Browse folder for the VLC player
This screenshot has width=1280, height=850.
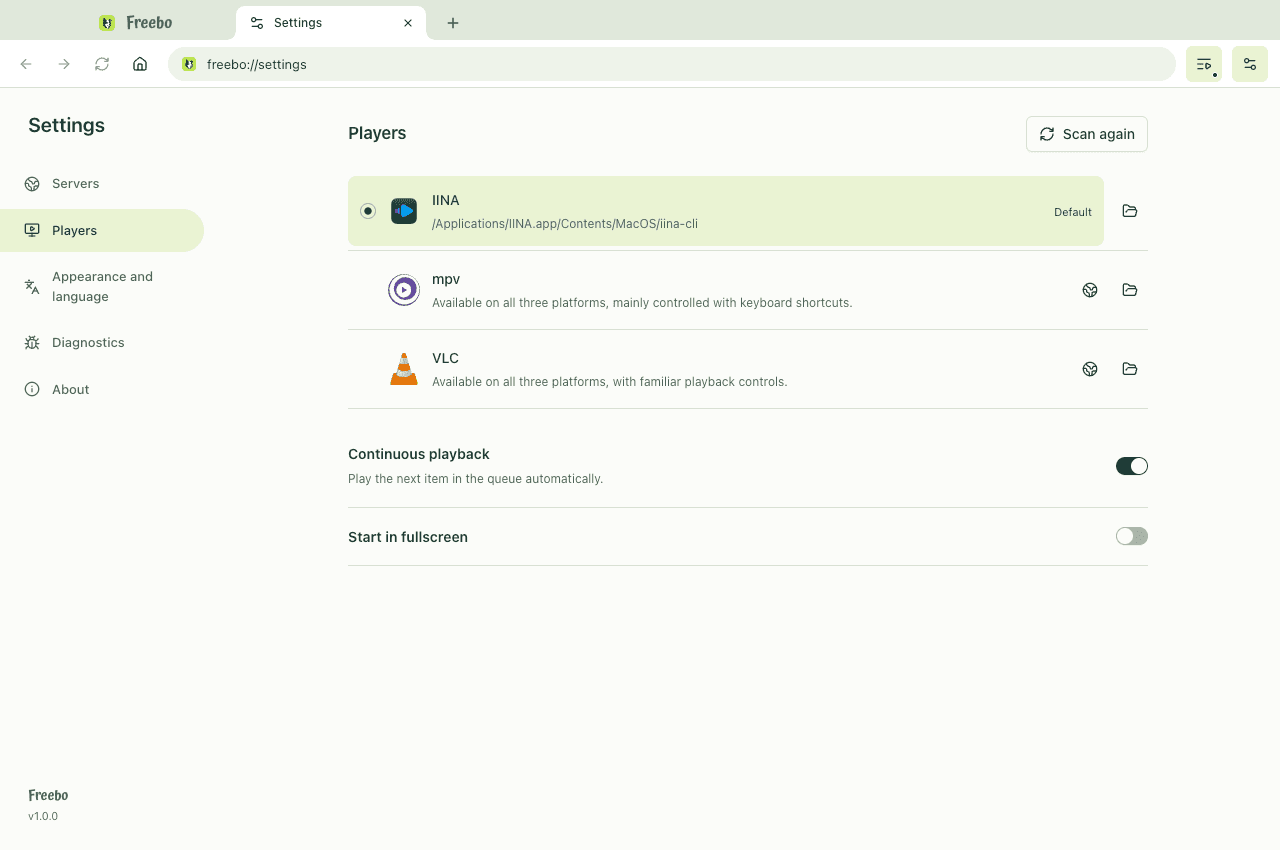pyautogui.click(x=1130, y=369)
